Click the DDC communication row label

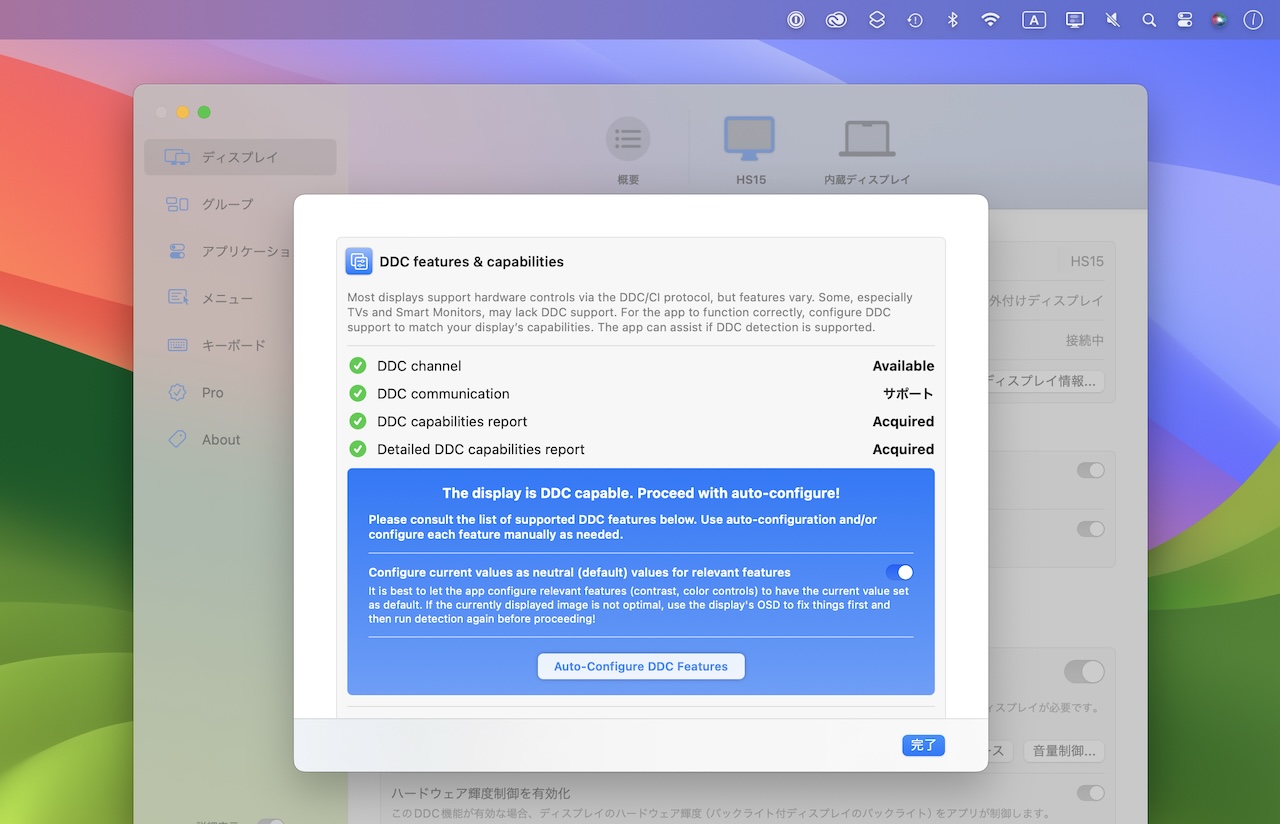pyautogui.click(x=443, y=394)
